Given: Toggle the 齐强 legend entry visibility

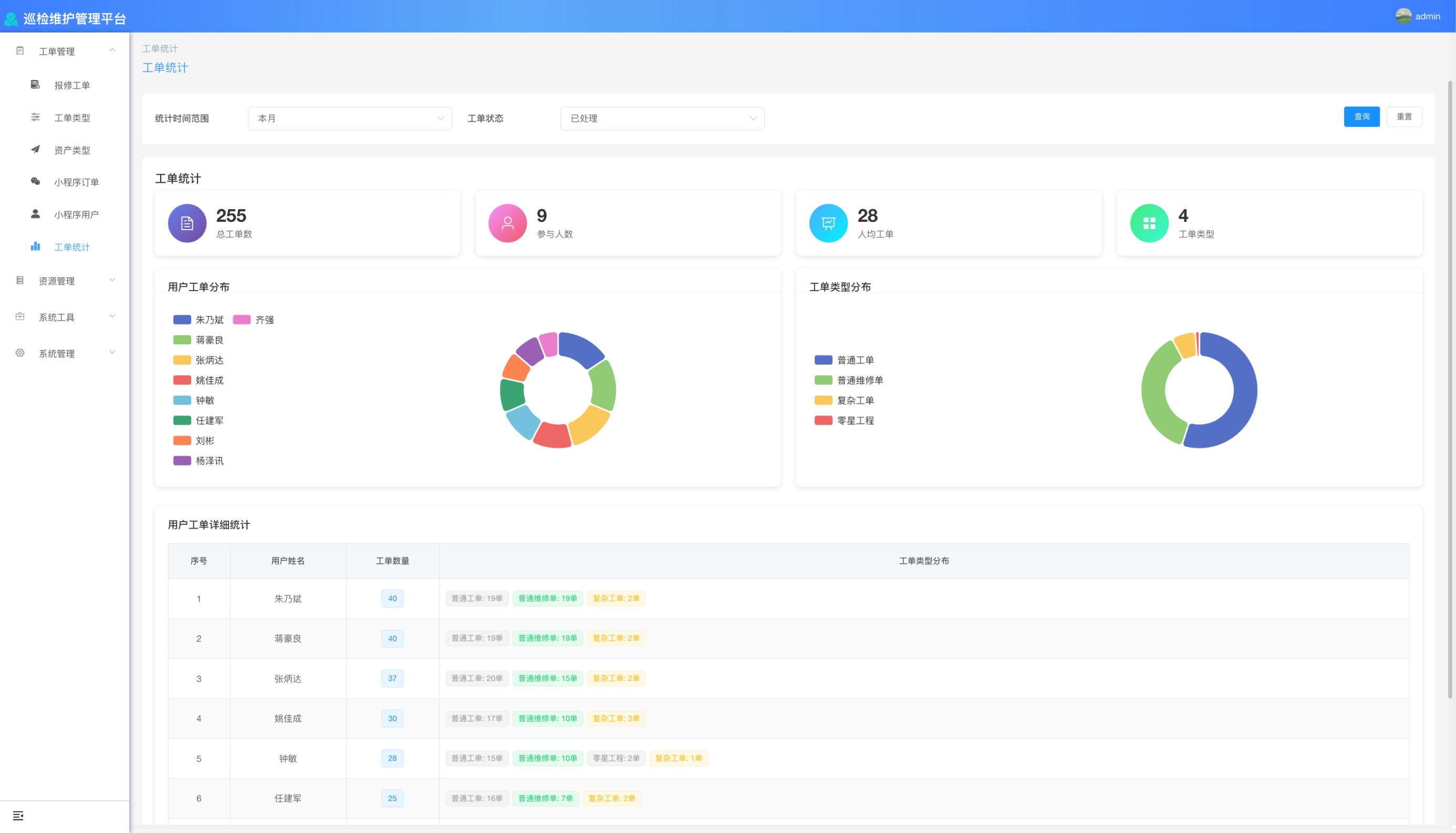Looking at the screenshot, I should click(253, 320).
